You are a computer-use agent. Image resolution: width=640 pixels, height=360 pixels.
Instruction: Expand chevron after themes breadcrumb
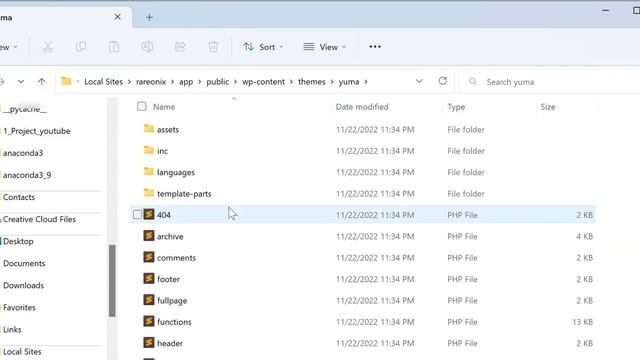click(x=332, y=82)
